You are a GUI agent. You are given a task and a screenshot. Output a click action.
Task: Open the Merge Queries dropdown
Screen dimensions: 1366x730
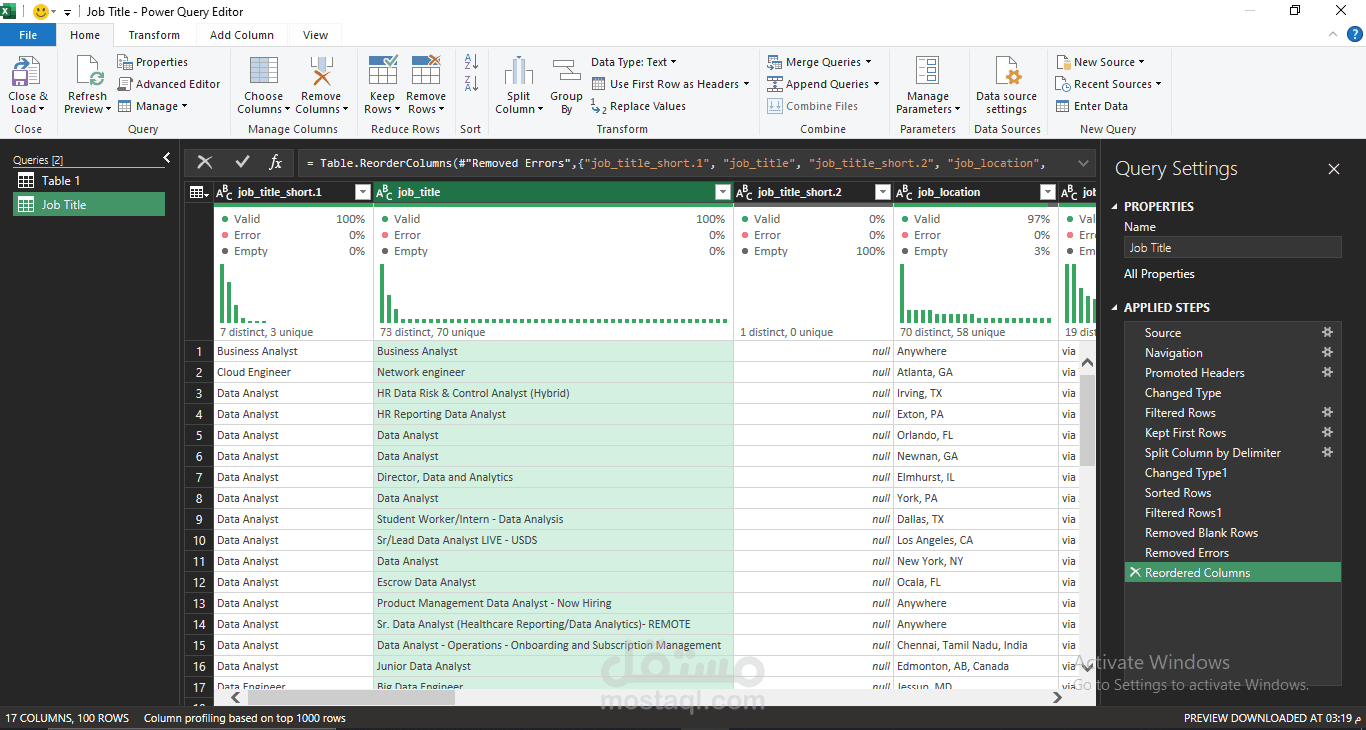[x=822, y=62]
